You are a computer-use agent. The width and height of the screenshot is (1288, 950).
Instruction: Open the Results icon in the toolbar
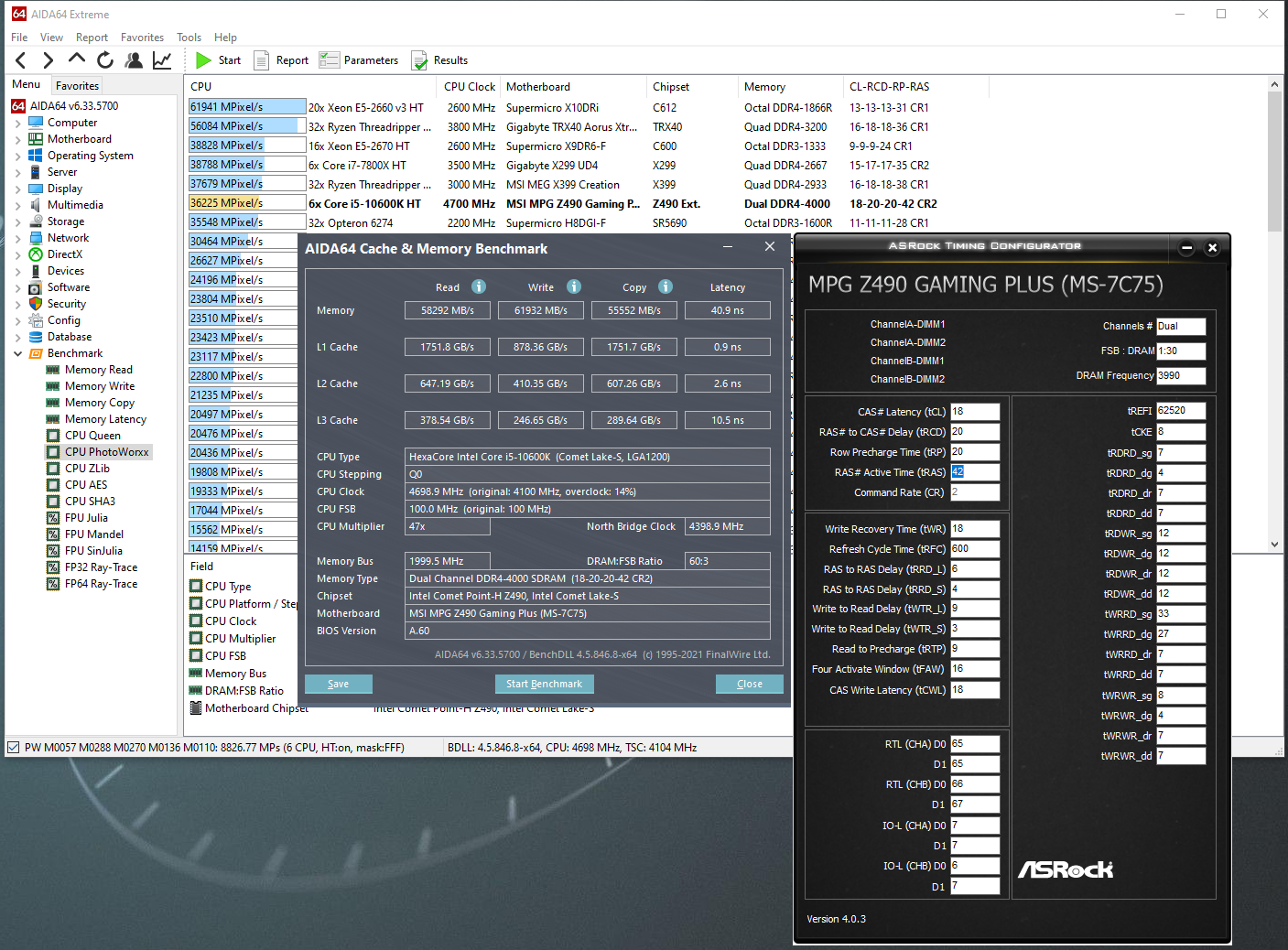419,60
